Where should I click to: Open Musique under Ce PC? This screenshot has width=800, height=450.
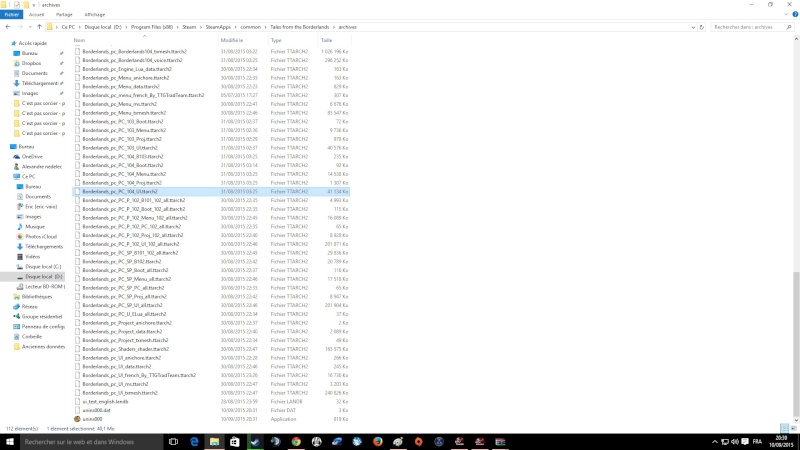(35, 227)
